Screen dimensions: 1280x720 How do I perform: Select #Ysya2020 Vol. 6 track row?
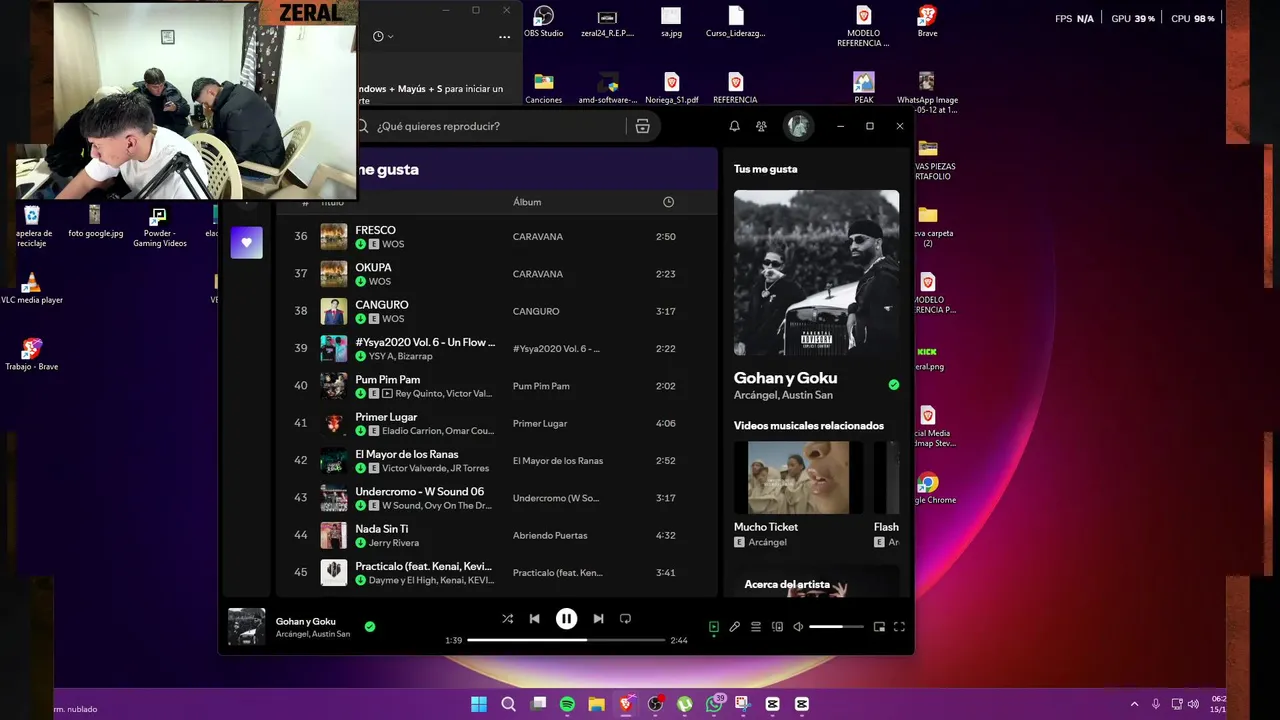tap(495, 348)
